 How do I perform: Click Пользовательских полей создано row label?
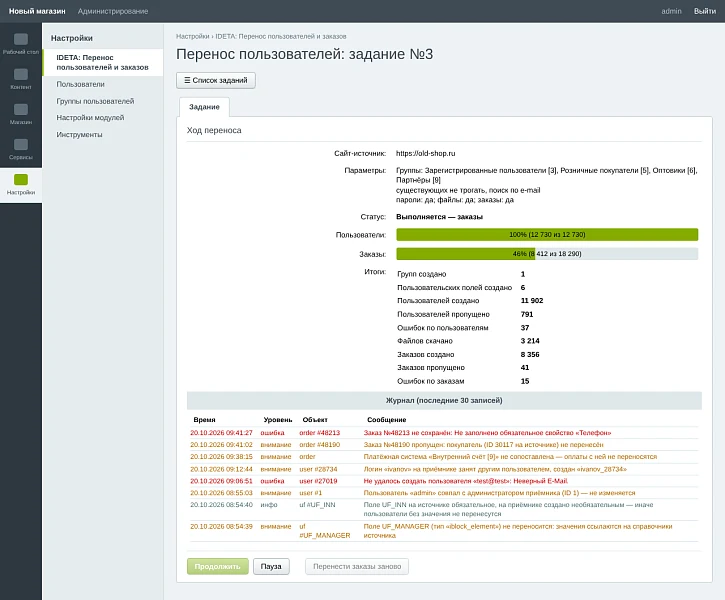[x=455, y=288]
